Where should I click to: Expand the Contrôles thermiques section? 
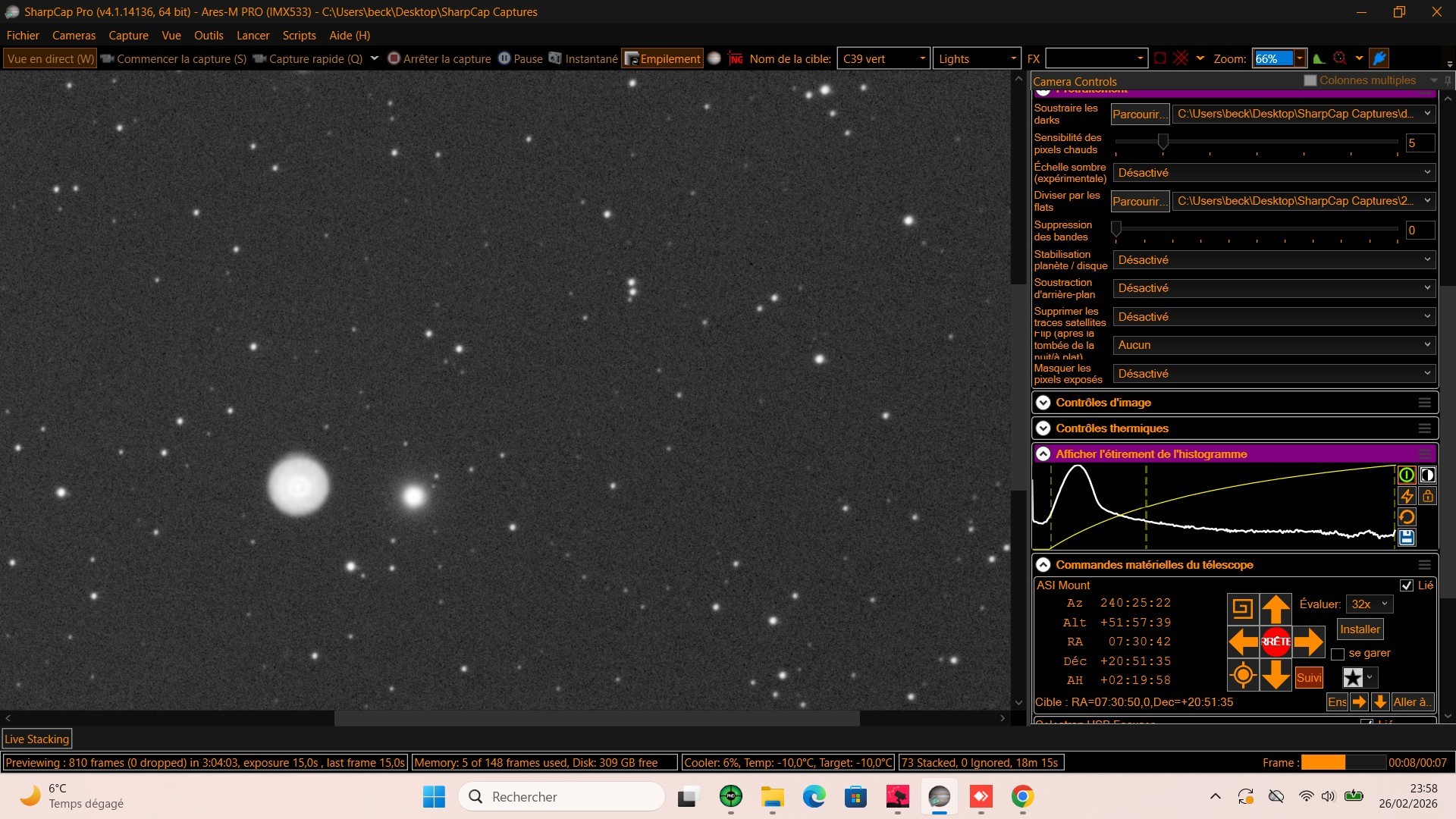tap(1043, 428)
